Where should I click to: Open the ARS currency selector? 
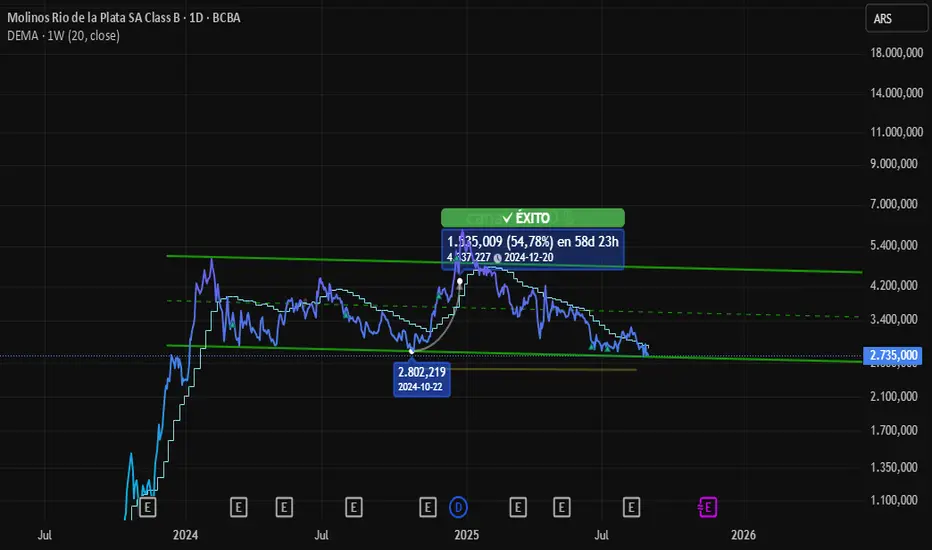coord(896,18)
